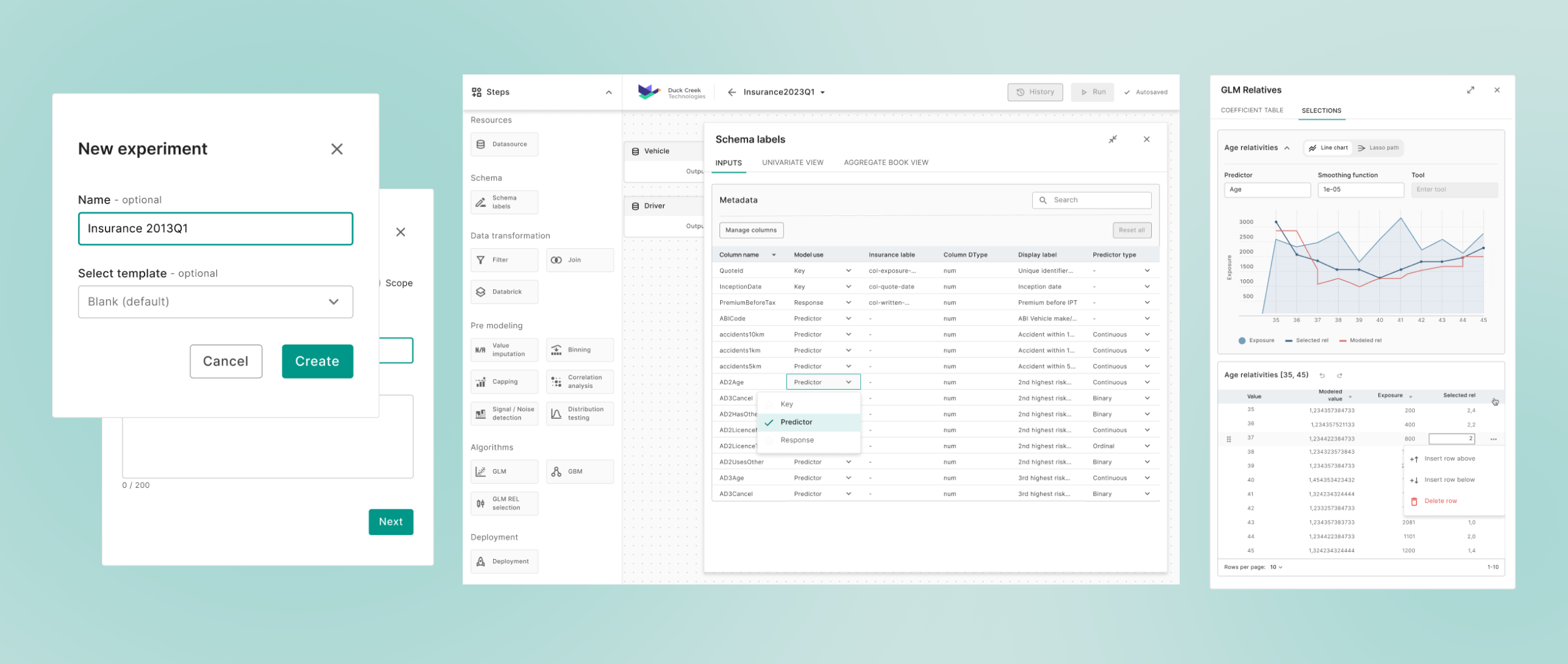The width and height of the screenshot is (1568, 664).
Task: Collapse the Age relativities chart section
Action: pyautogui.click(x=1287, y=148)
